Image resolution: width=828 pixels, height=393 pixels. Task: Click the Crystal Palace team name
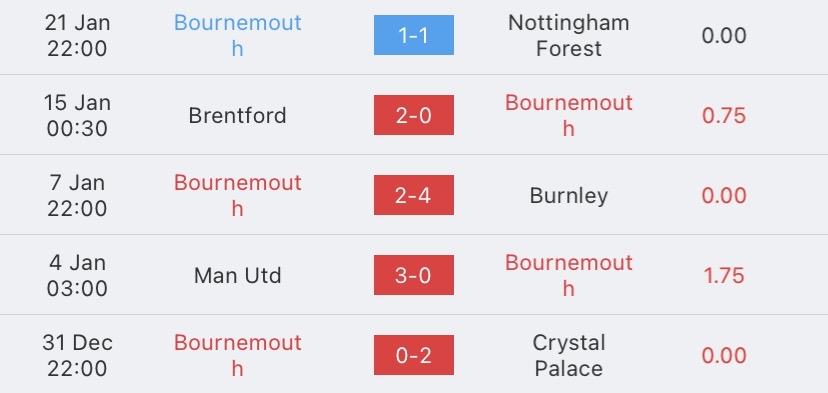click(x=569, y=355)
